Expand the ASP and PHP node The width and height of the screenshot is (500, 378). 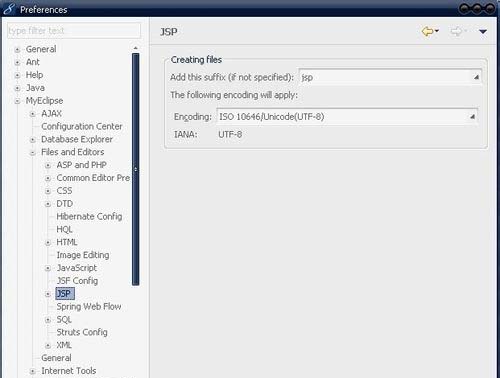pos(48,165)
